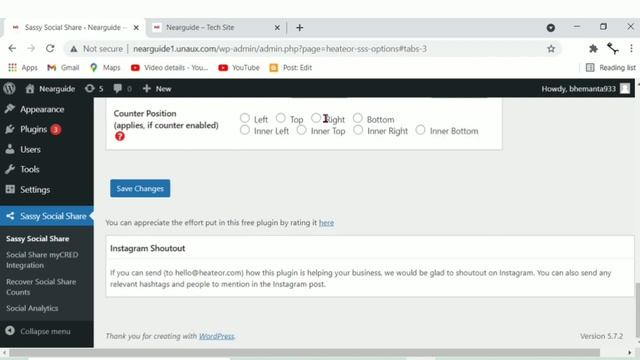
Task: Close the Sassy Social Share tab
Action: coord(136,27)
